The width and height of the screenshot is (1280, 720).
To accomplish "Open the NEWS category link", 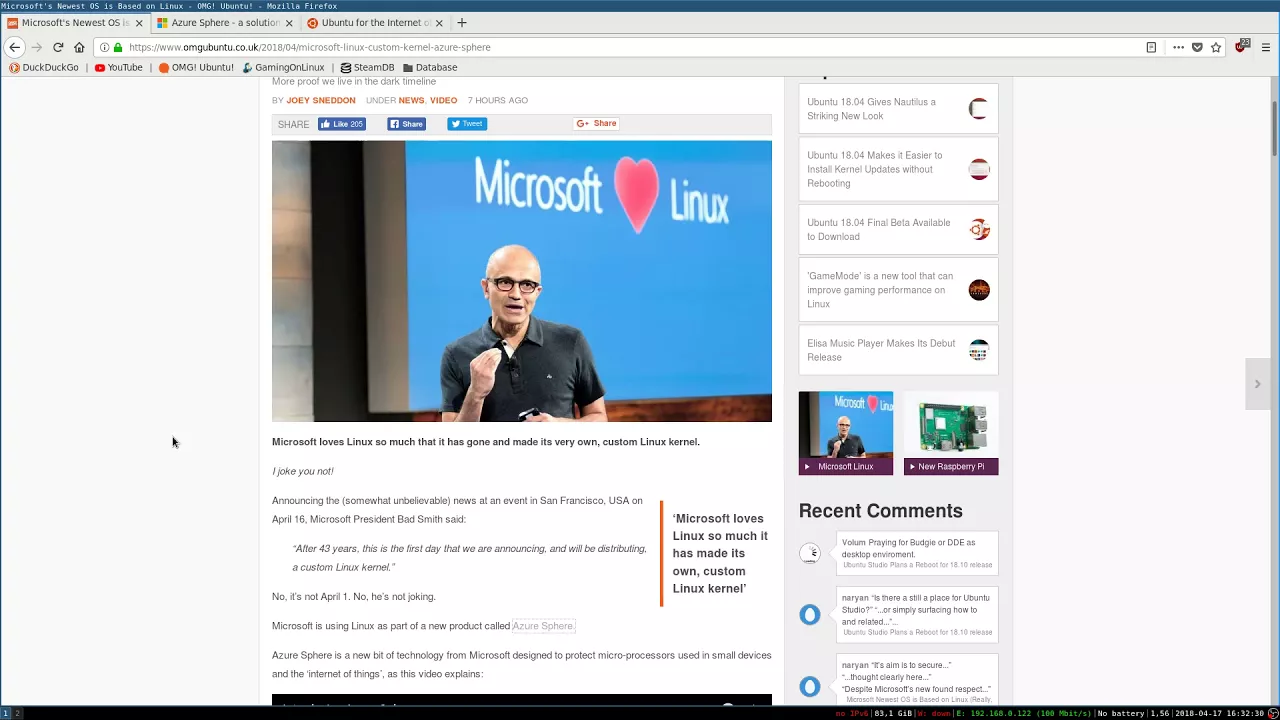I will [411, 100].
